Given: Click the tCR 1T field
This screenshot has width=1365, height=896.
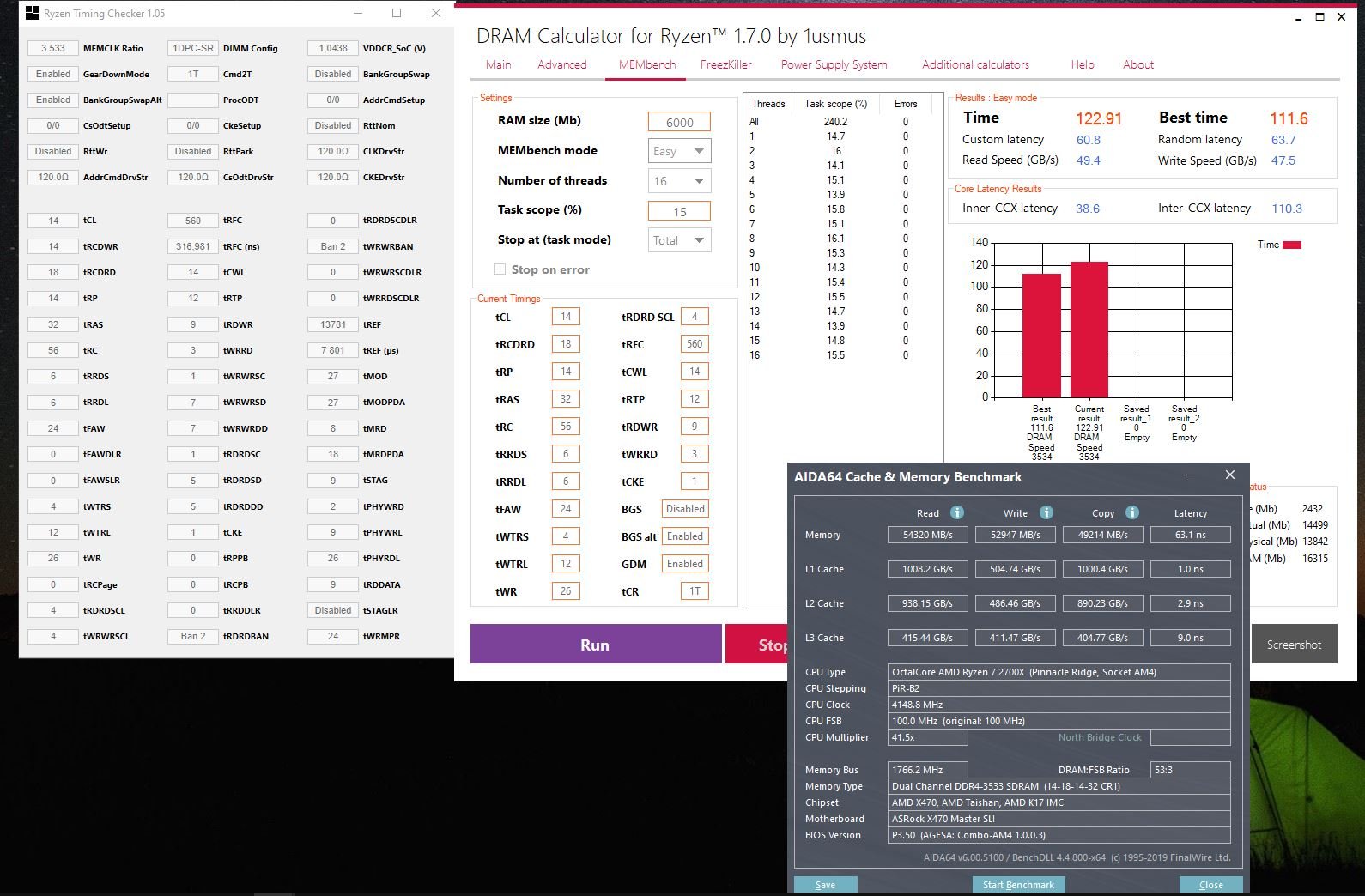Looking at the screenshot, I should 695,591.
